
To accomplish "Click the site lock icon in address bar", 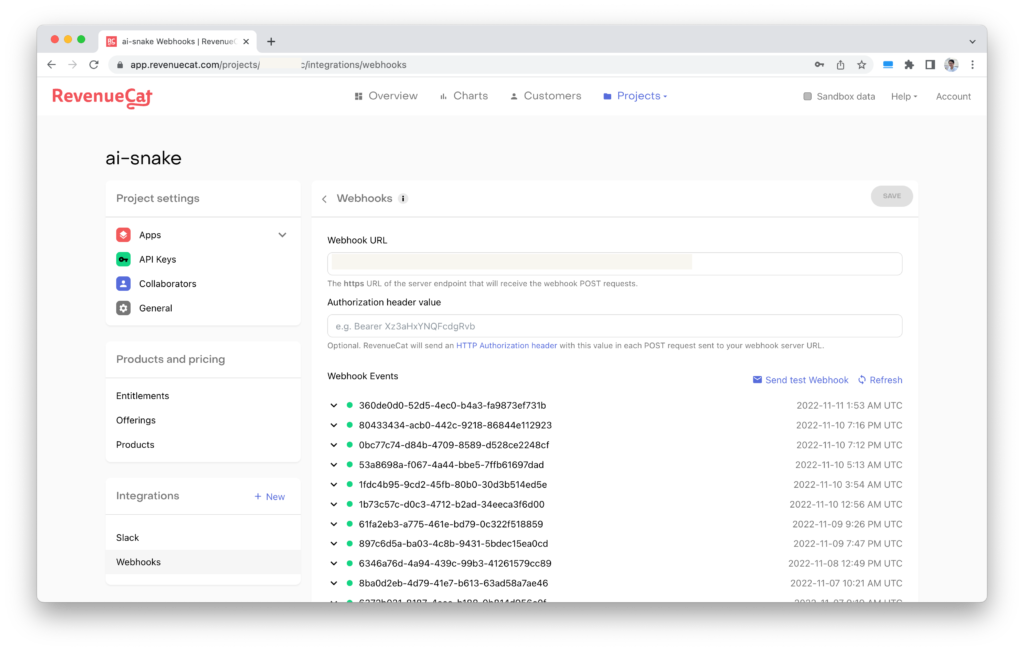I will pyautogui.click(x=120, y=65).
